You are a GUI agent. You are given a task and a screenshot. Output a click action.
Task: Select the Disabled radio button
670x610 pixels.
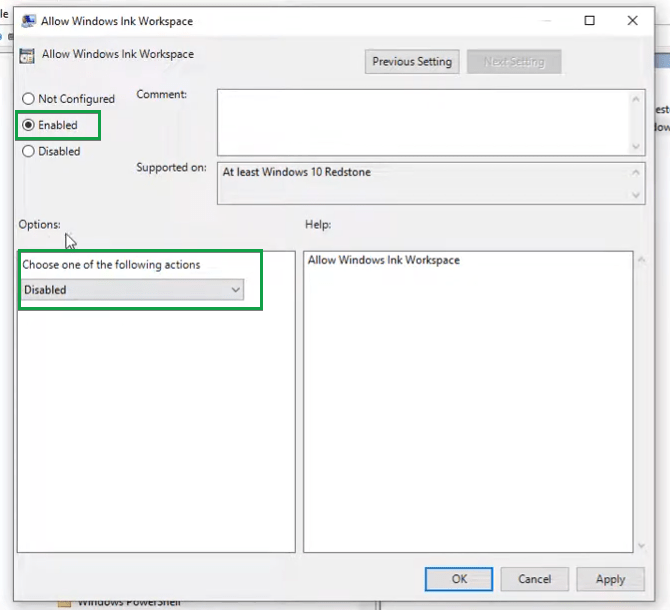pyautogui.click(x=28, y=151)
